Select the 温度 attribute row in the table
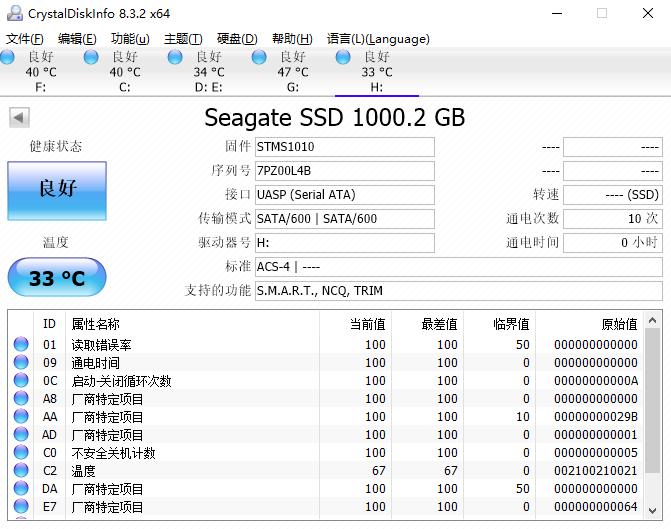Screen dimensions: 671x529 pyautogui.click(x=326, y=470)
